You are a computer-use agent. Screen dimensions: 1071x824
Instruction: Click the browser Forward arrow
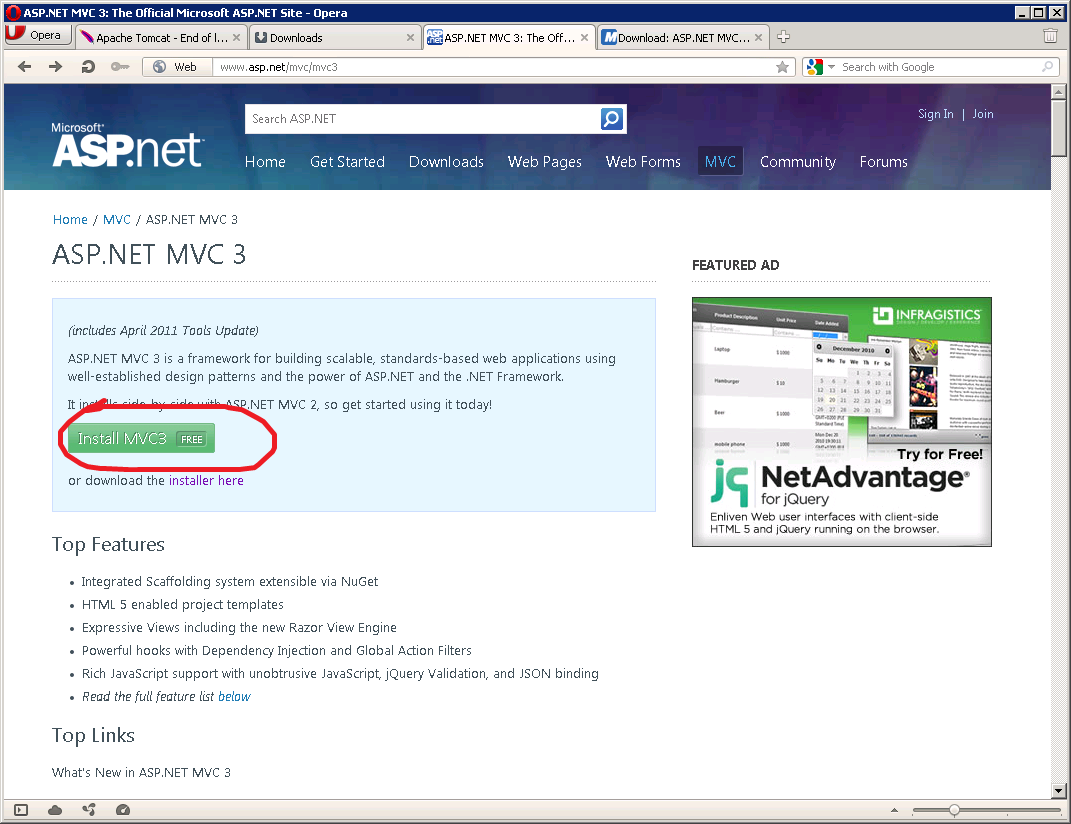[55, 66]
